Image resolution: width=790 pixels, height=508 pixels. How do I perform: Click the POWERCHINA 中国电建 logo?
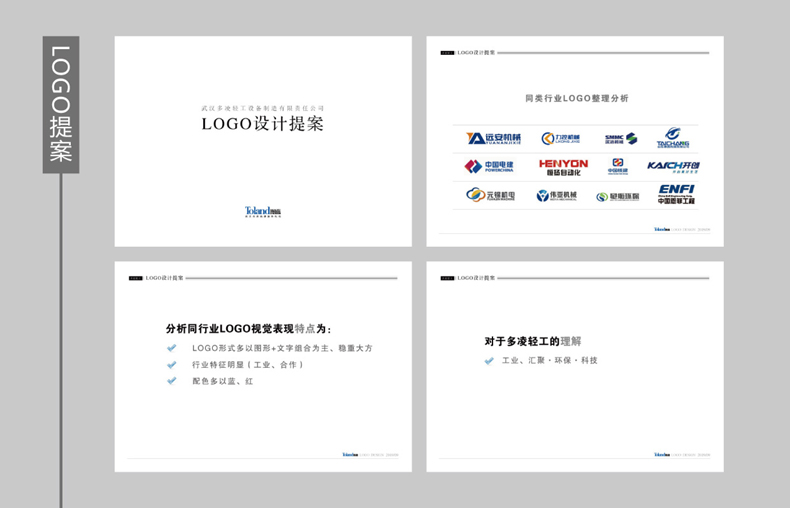489,166
